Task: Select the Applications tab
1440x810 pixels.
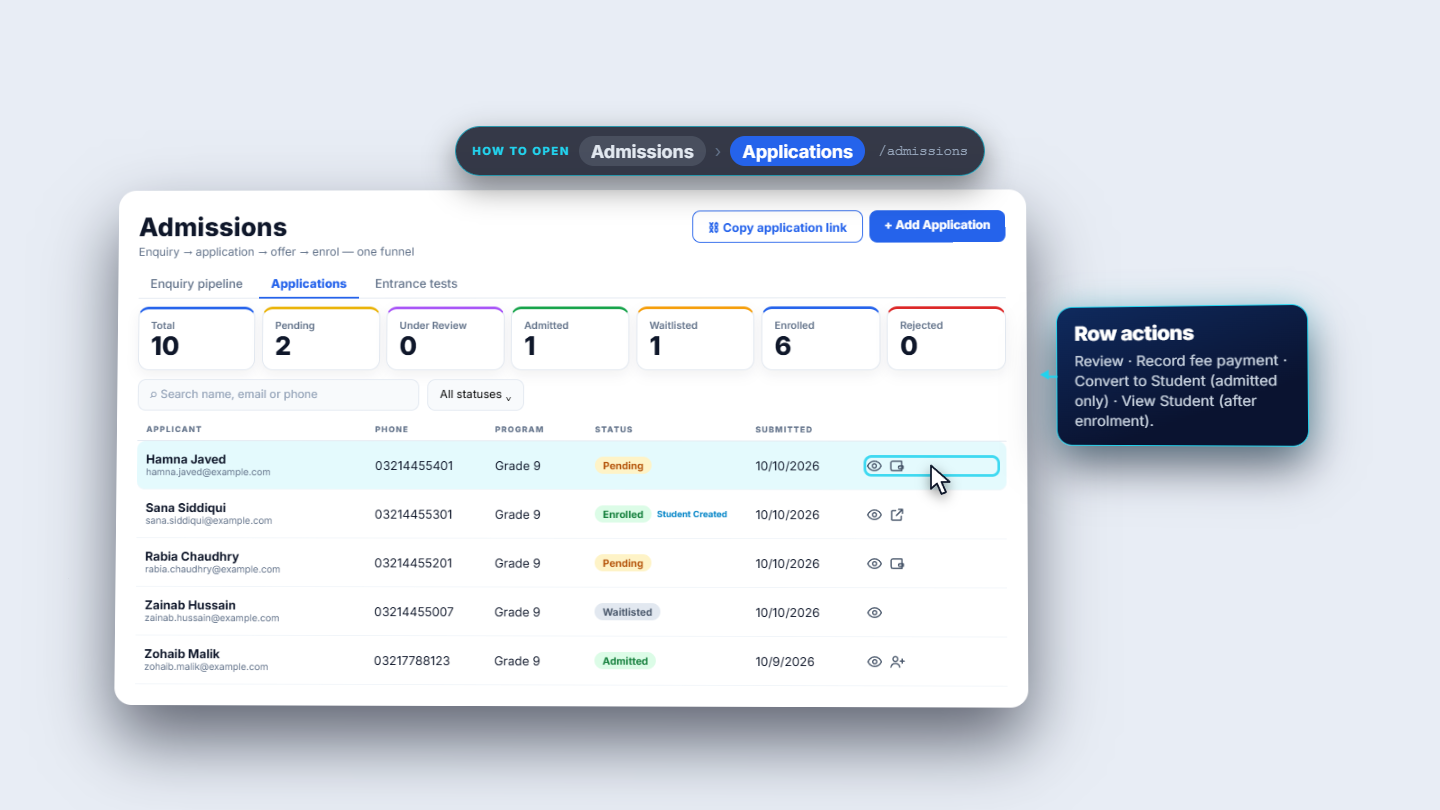Action: 309,284
